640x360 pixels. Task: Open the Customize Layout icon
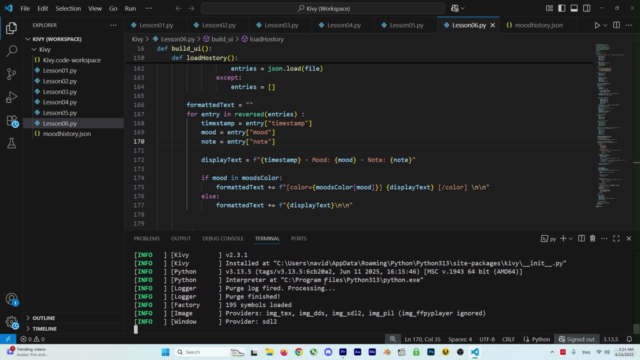(549, 8)
